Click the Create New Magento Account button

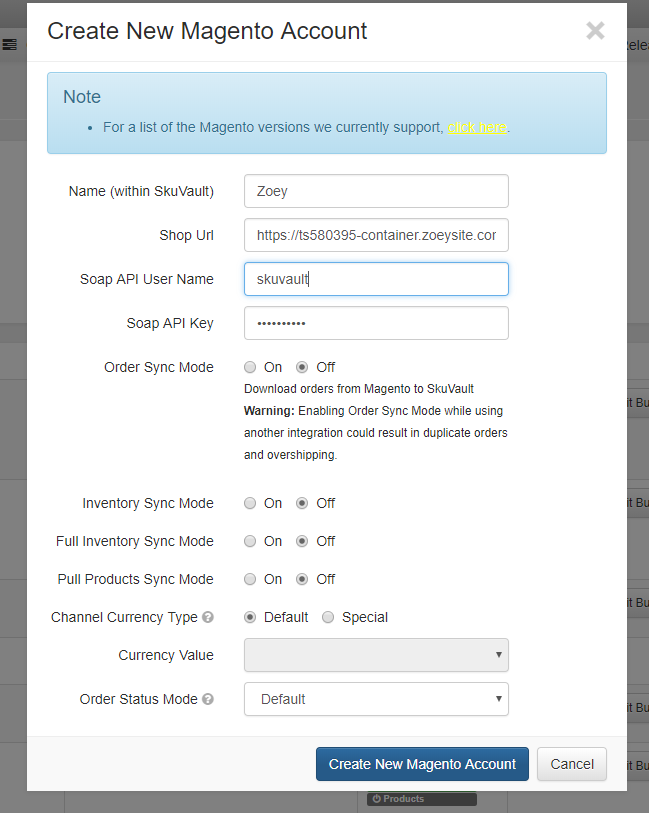point(422,764)
